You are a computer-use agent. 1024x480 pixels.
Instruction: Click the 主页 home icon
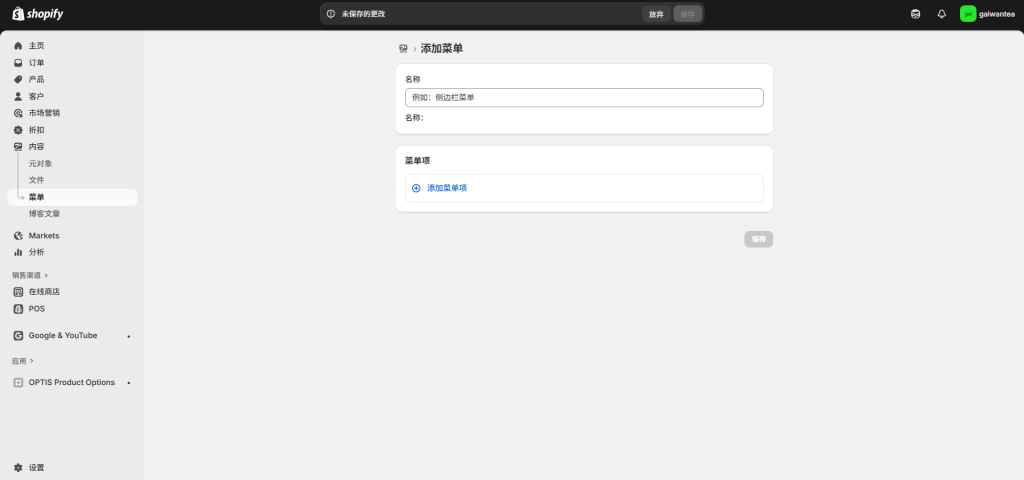coord(18,46)
